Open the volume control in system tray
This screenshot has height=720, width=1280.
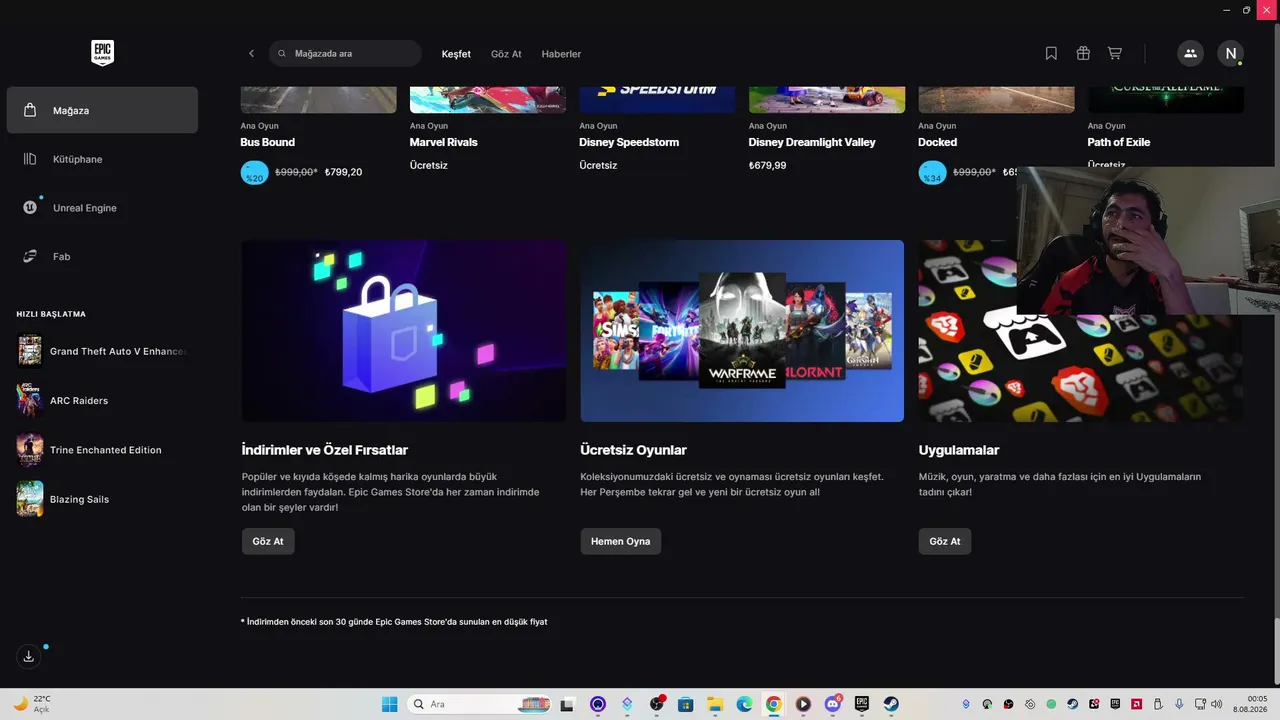pyautogui.click(x=1216, y=704)
